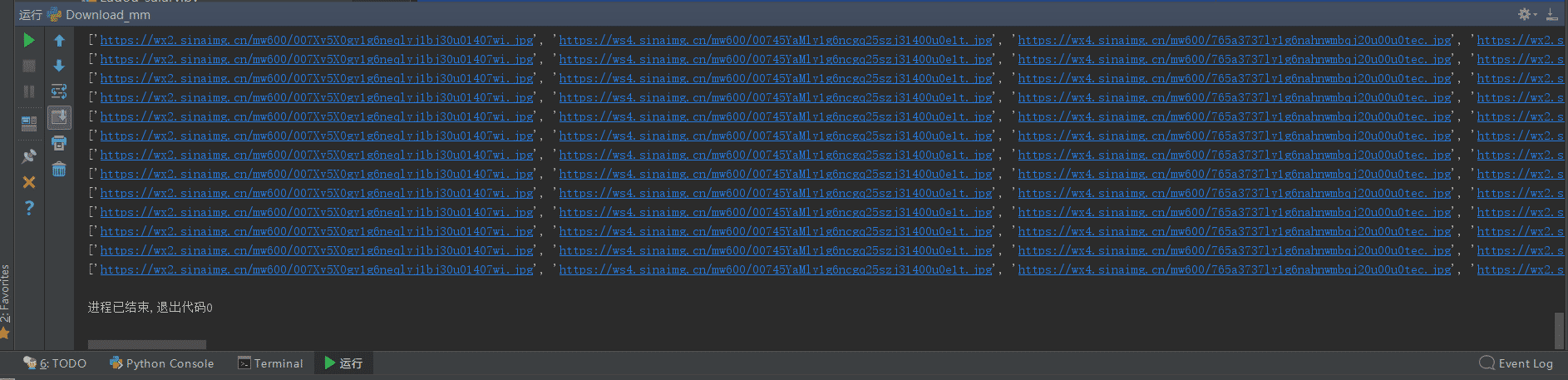Screen dimensions: 1568x380
Task: Toggle soft-wrap for console output
Action: click(59, 91)
